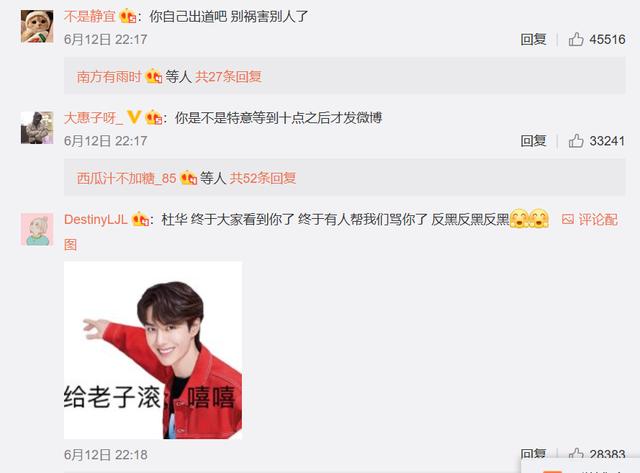Click the crown badge next to 不是静宜
Screen dimensions: 640x473
(127, 16)
